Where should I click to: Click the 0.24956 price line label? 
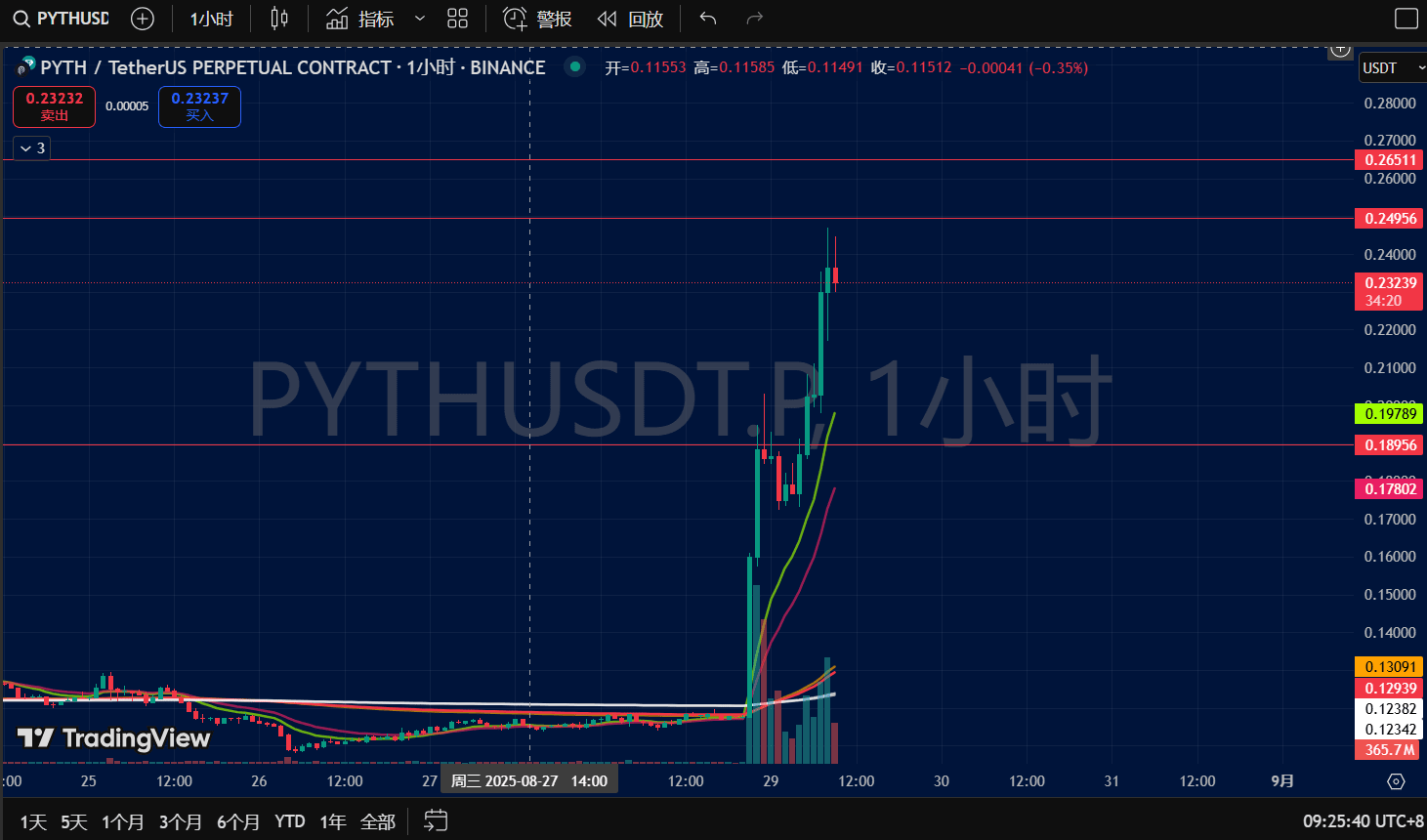pos(1389,219)
